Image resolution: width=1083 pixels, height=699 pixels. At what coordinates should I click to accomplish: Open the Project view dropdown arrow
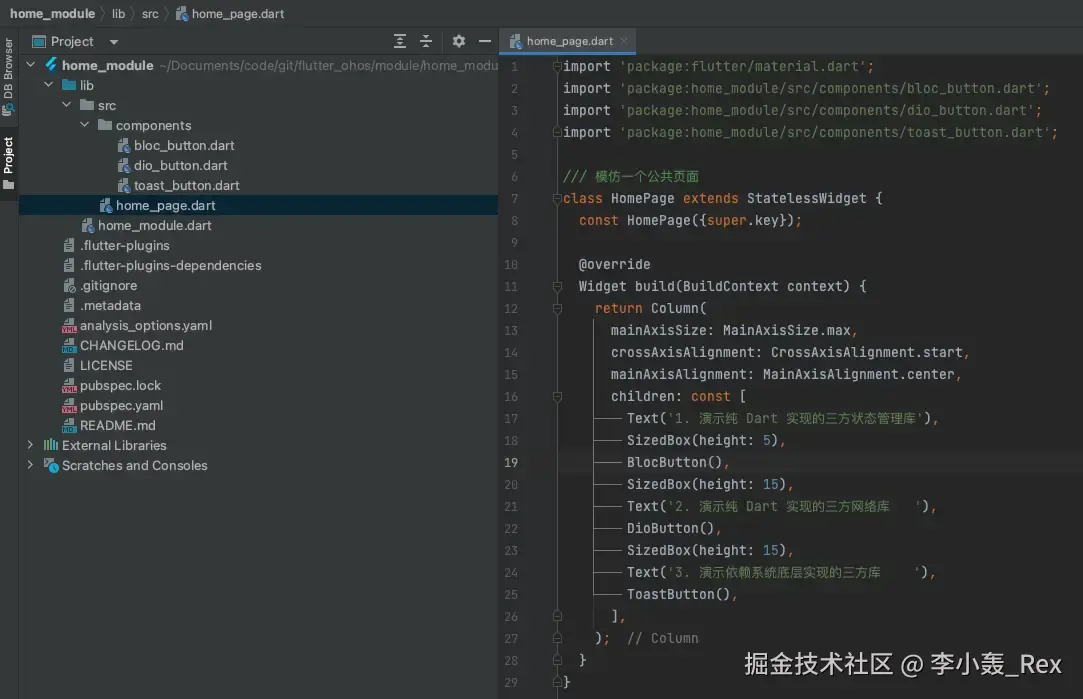114,42
